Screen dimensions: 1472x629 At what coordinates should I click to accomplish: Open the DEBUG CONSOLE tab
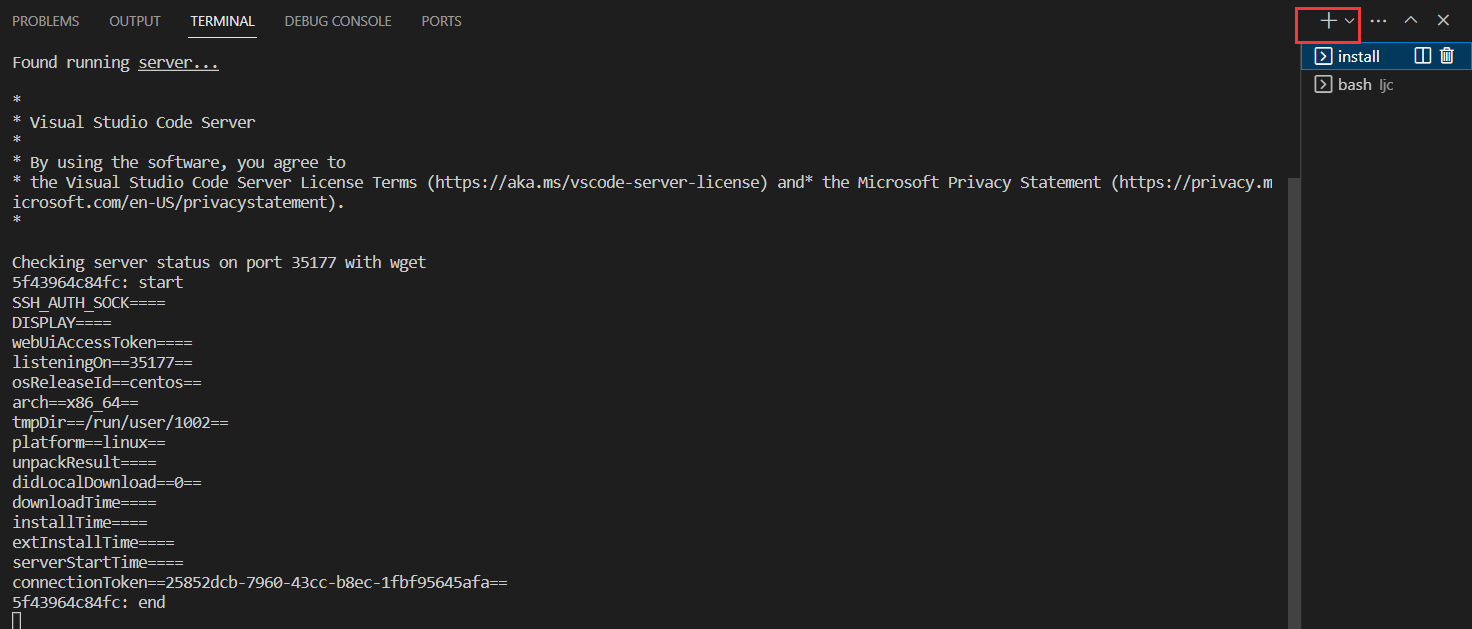337,20
